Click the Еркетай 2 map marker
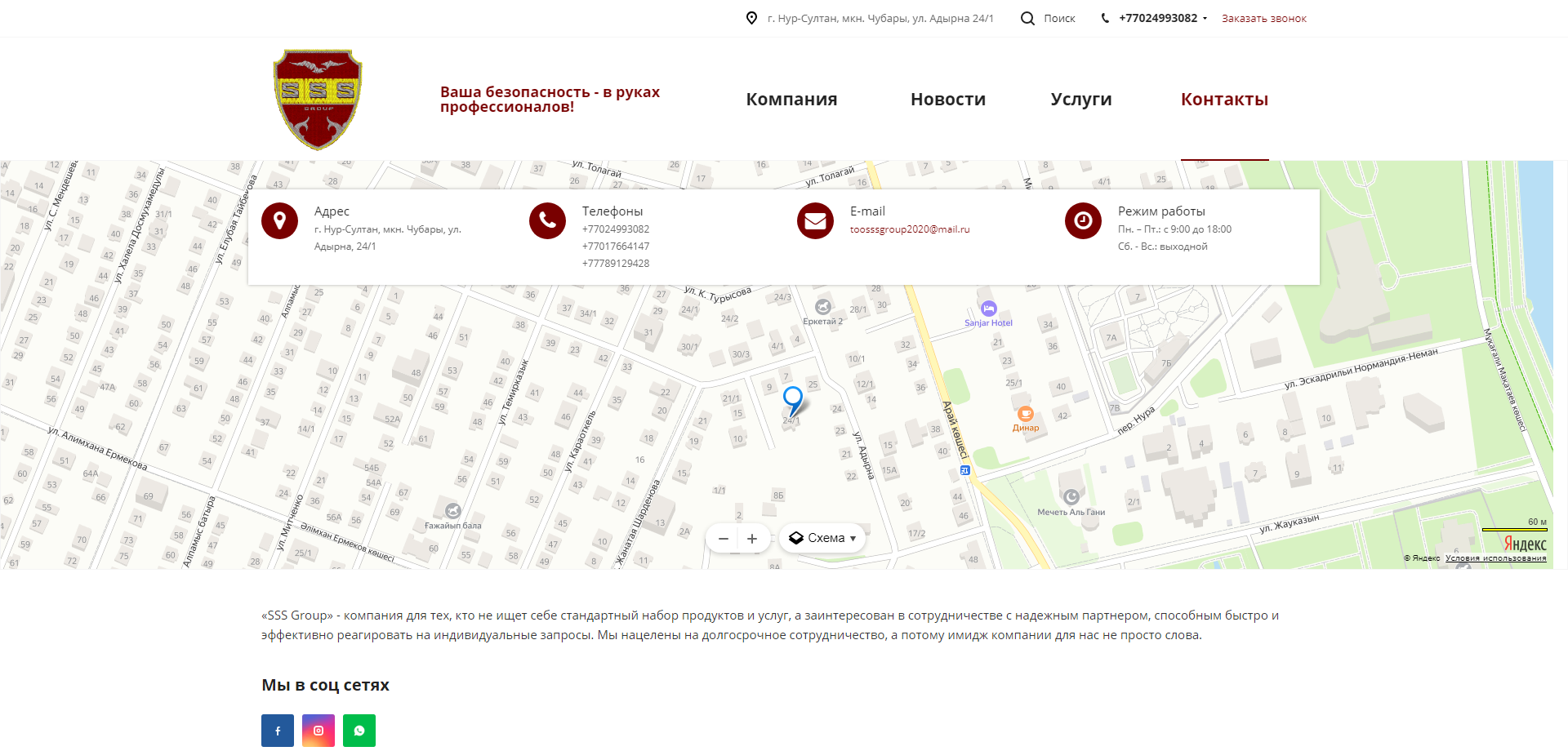Image resolution: width=1568 pixels, height=751 pixels. coord(823,307)
